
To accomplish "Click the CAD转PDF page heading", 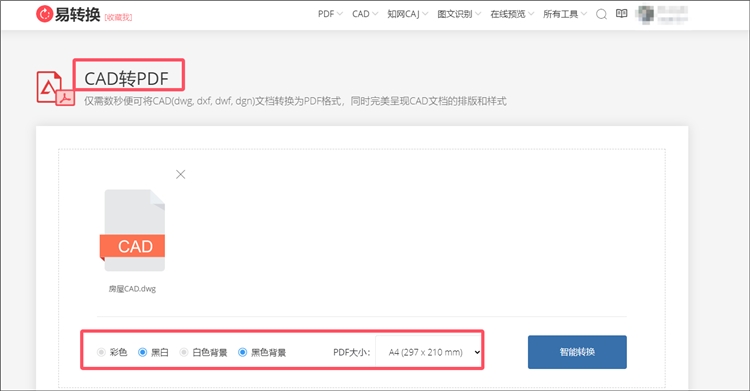I will [127, 78].
